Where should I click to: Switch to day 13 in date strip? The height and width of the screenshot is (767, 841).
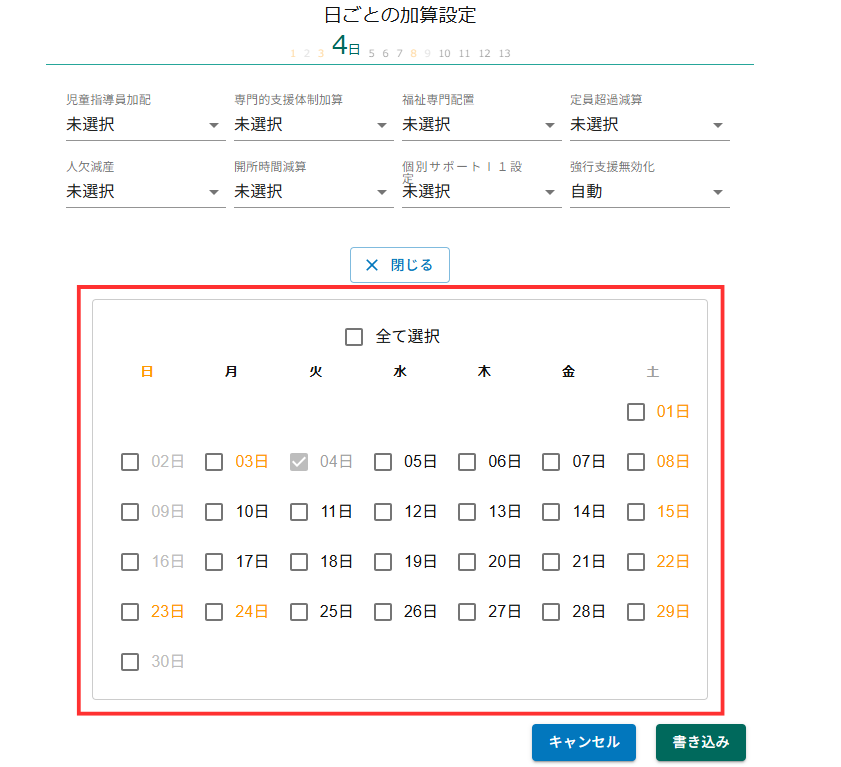[504, 53]
